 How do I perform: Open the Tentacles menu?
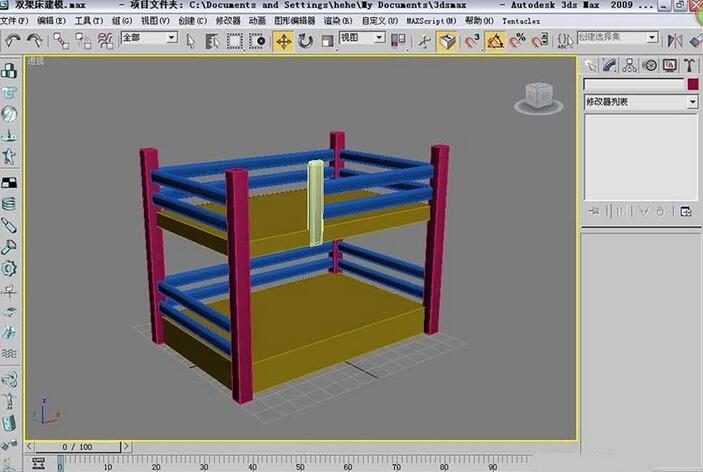click(x=521, y=21)
